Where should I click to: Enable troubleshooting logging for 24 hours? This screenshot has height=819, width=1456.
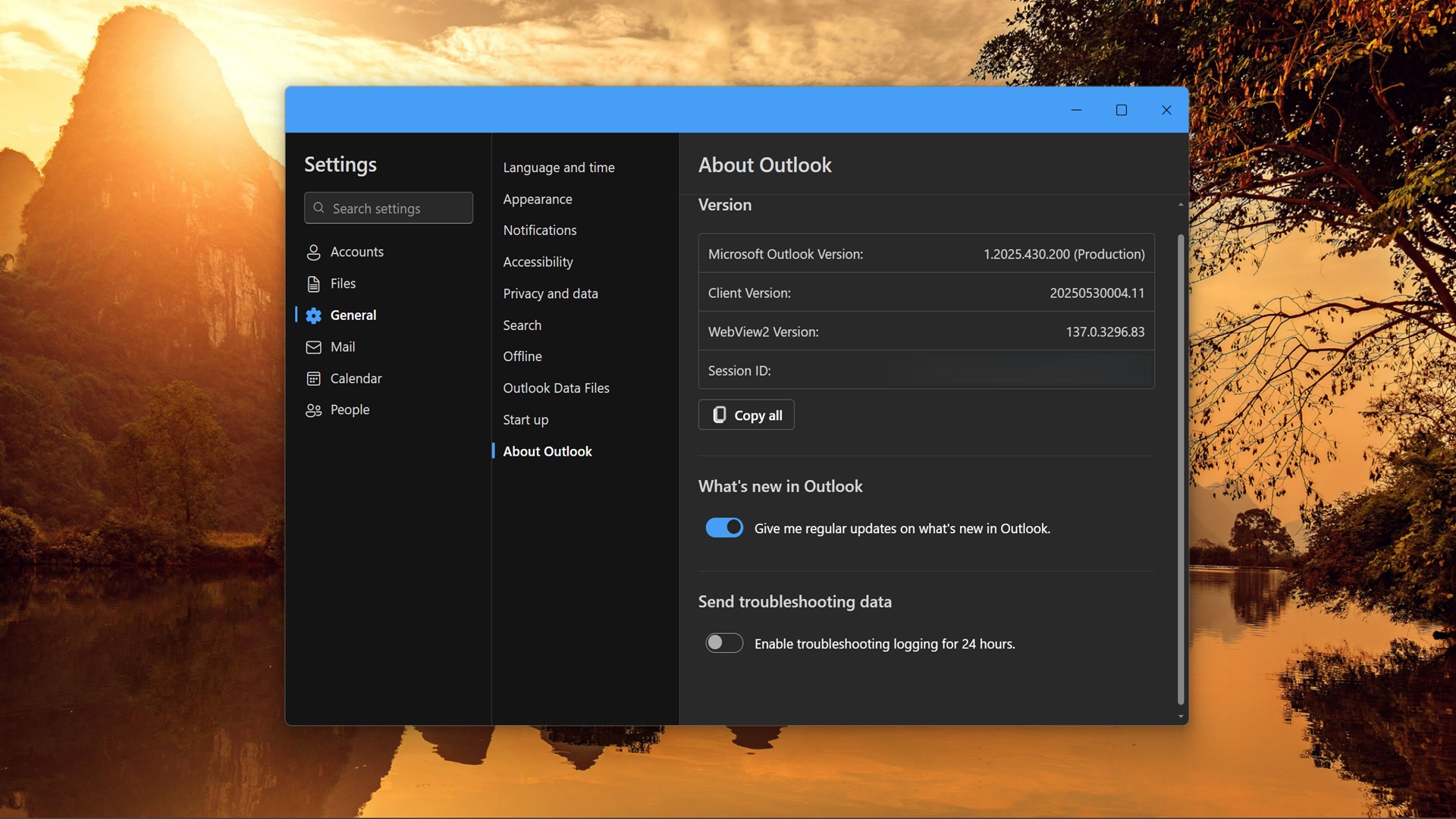tap(723, 642)
